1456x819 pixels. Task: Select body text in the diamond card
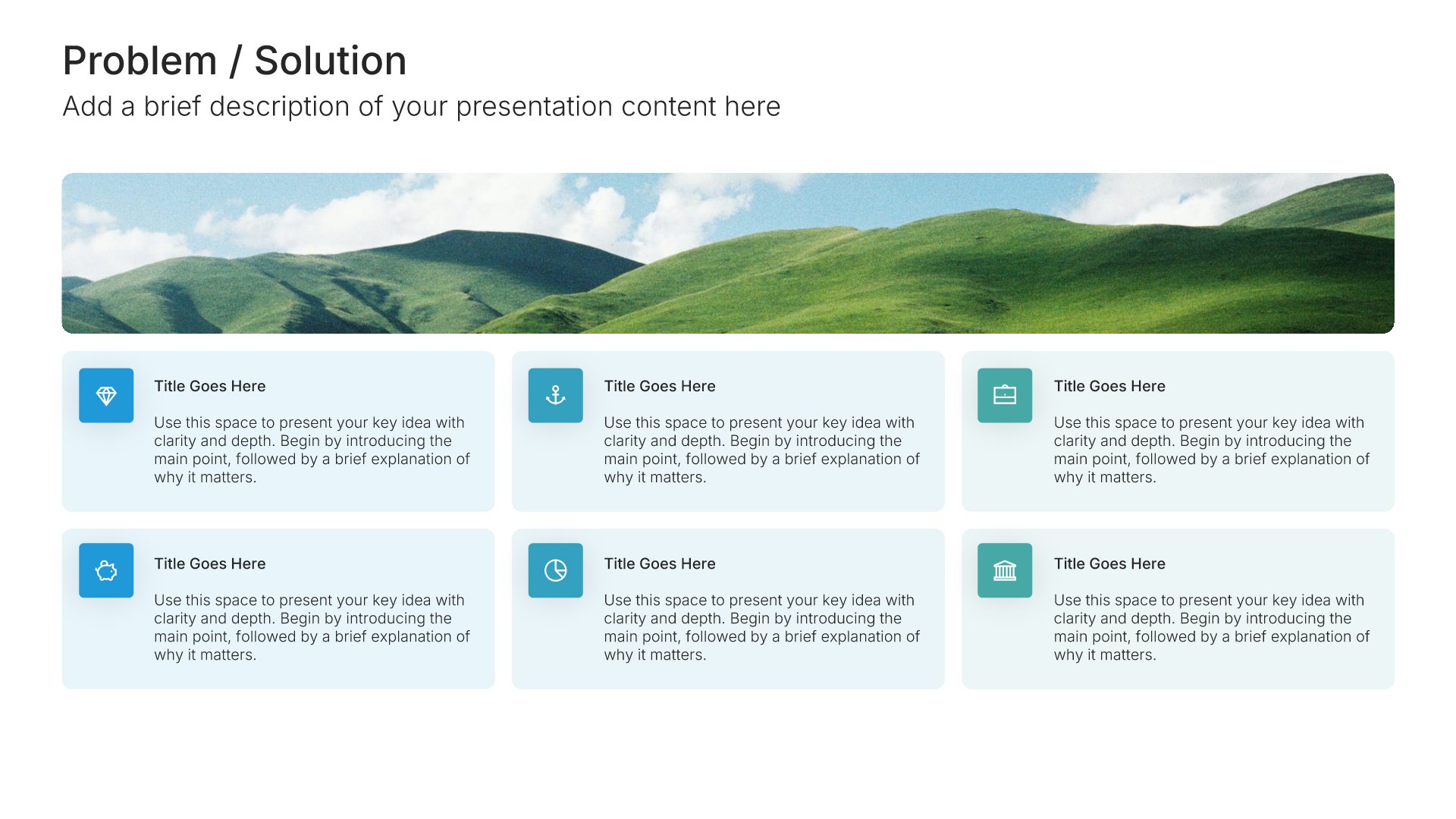312,450
